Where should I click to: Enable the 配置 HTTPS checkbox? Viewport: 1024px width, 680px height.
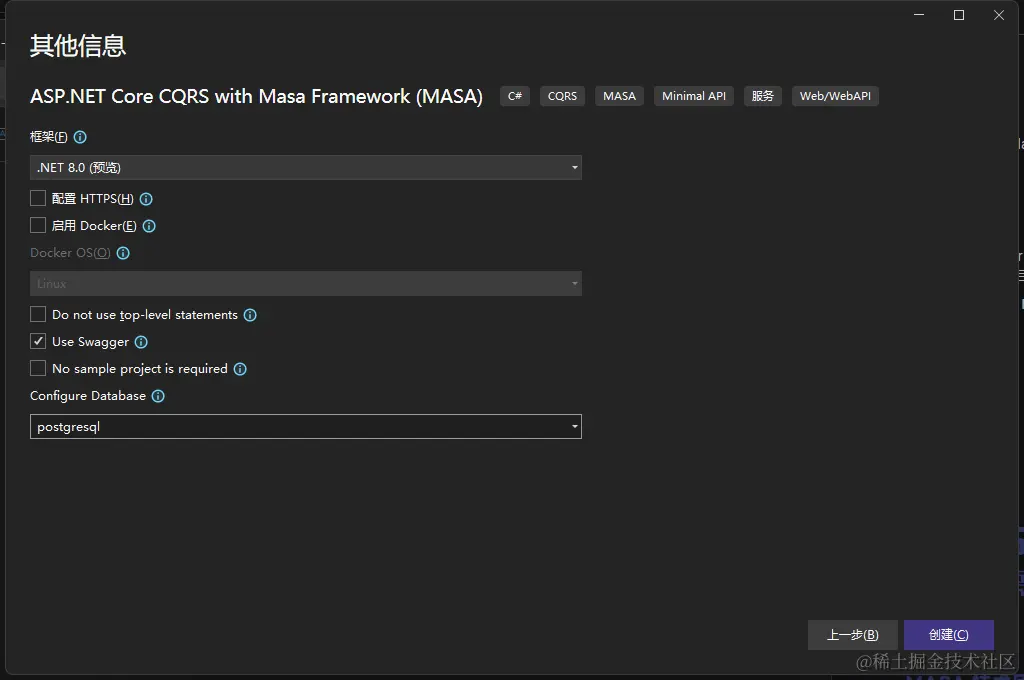[38, 199]
